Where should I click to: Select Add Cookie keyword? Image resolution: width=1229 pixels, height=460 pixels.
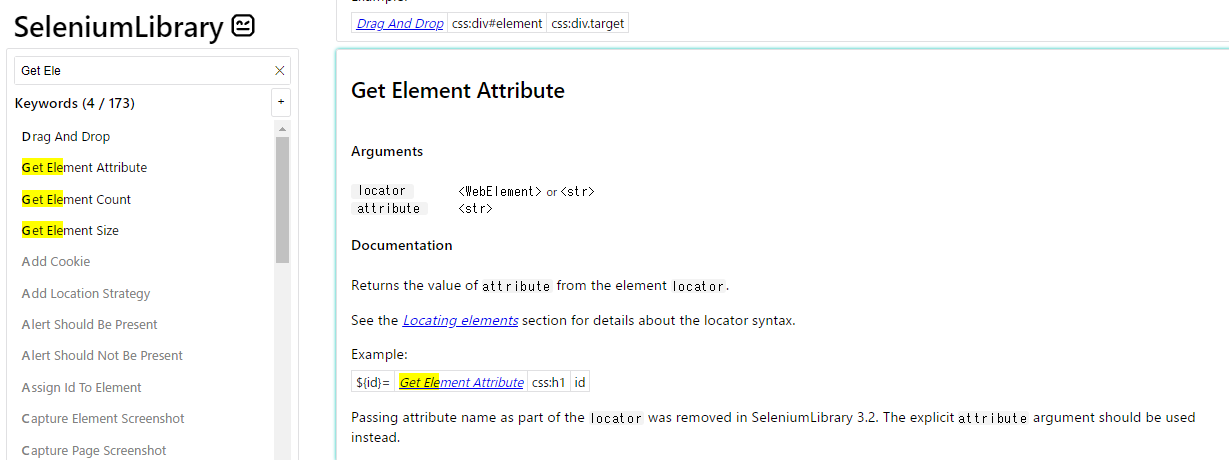(56, 261)
